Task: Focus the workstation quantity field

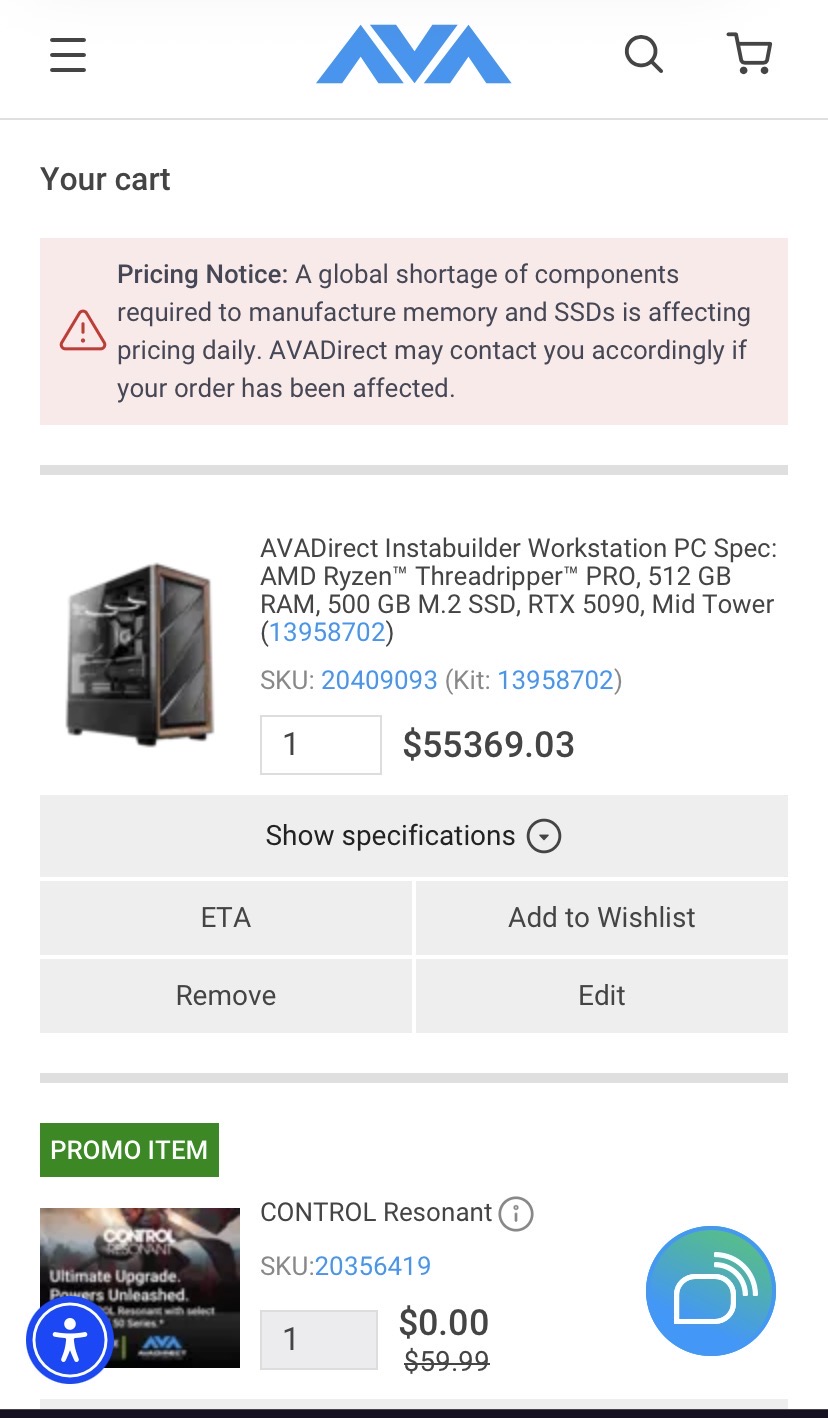Action: pyautogui.click(x=321, y=745)
